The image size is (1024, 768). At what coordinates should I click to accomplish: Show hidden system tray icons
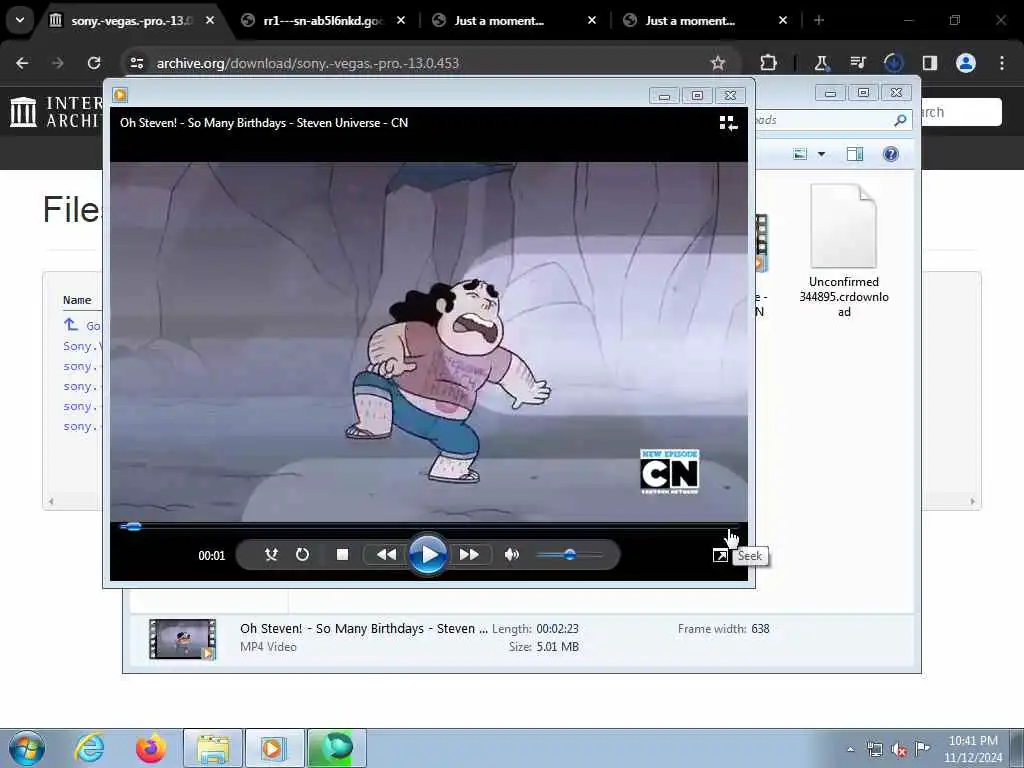click(850, 749)
